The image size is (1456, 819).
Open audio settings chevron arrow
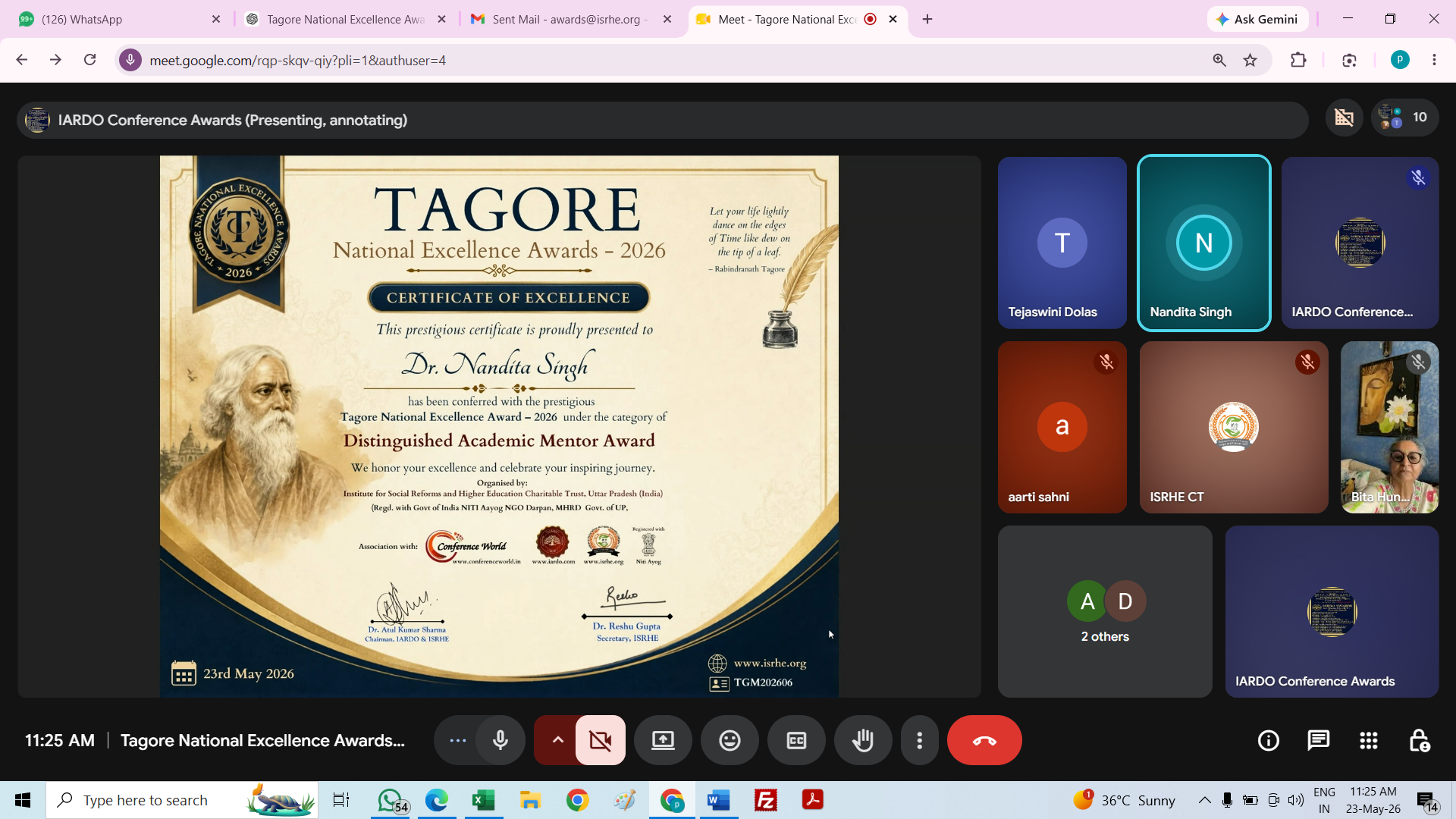557,740
